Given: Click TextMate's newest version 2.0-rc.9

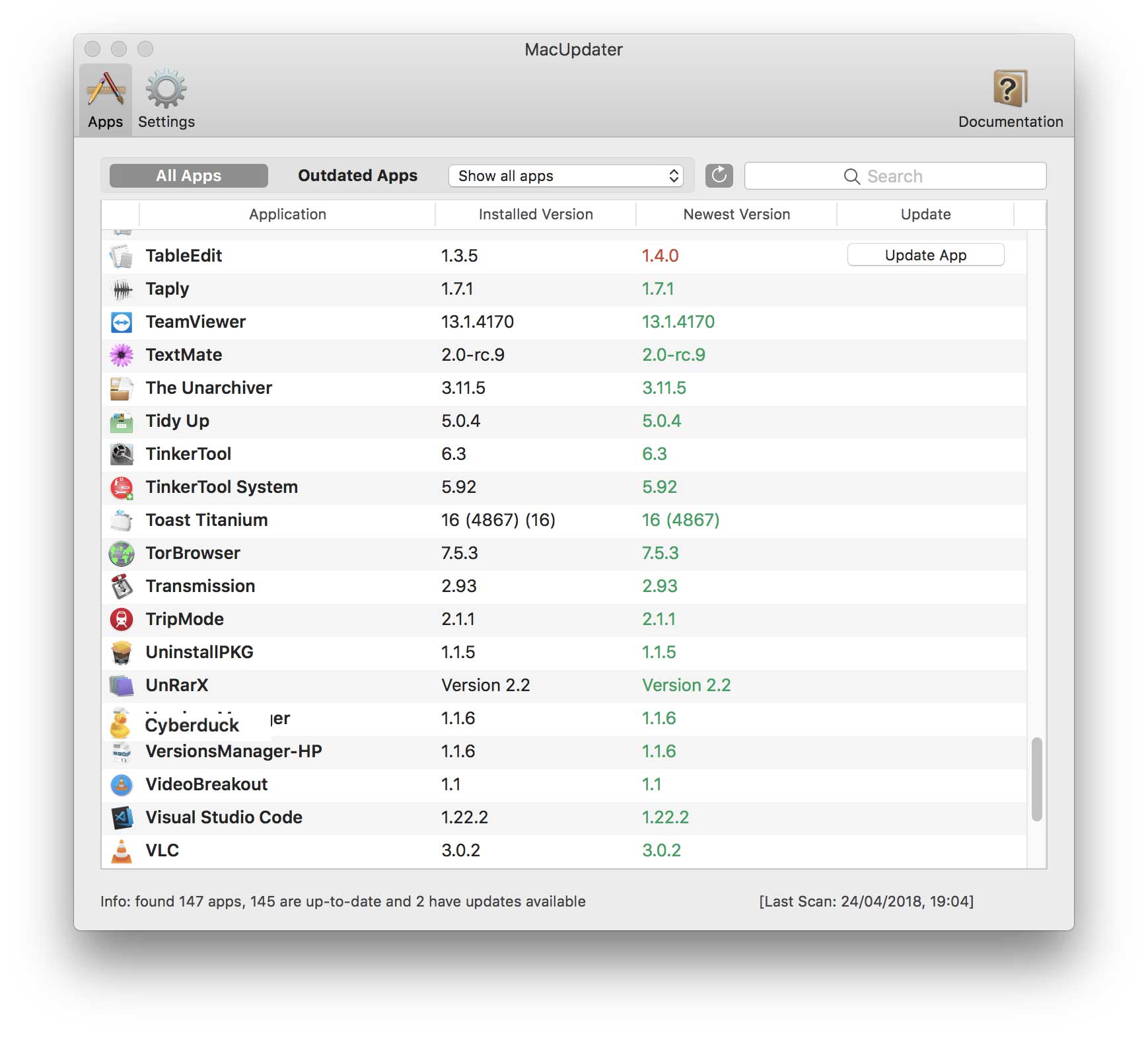Looking at the screenshot, I should (674, 355).
